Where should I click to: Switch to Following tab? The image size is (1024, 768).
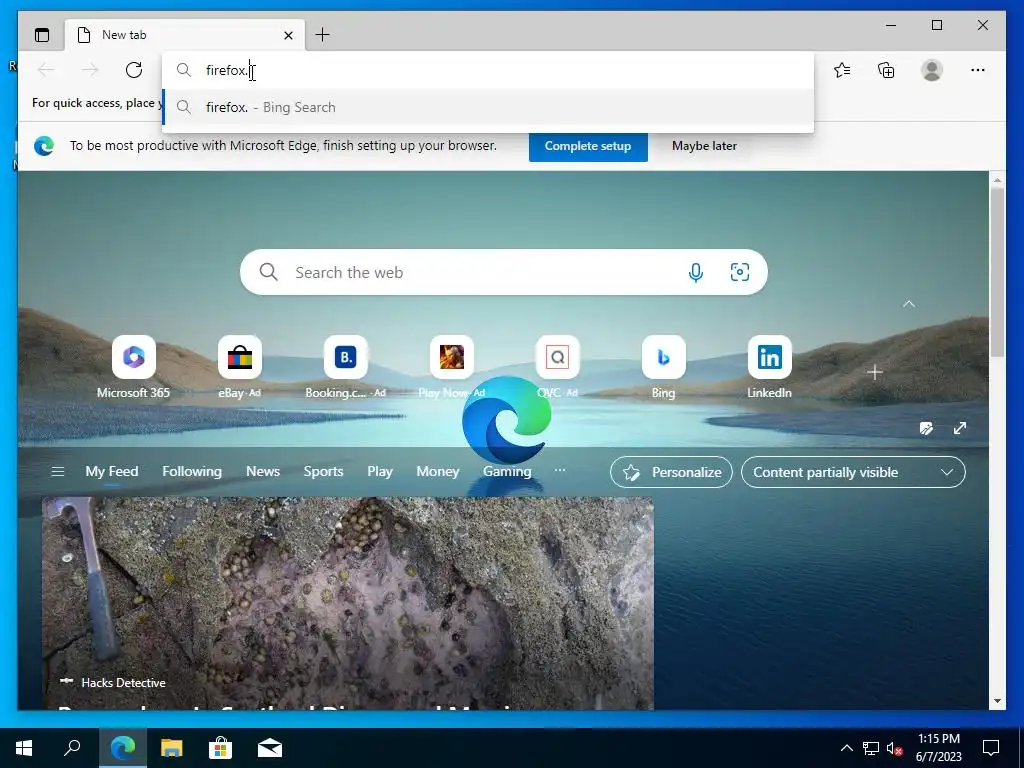pyautogui.click(x=192, y=472)
